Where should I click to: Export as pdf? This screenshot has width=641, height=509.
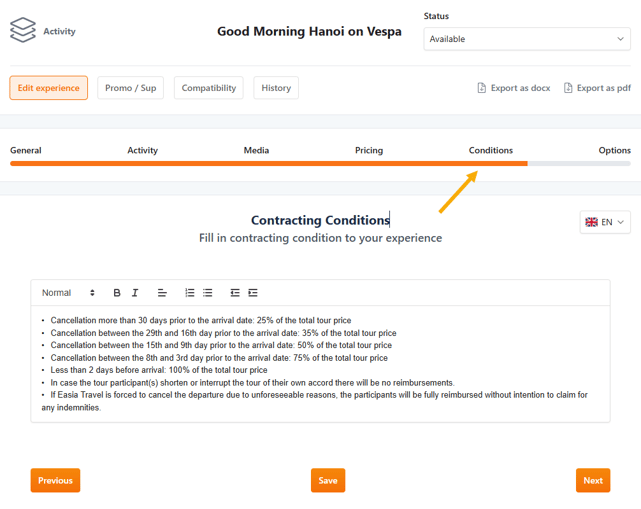[x=597, y=88]
